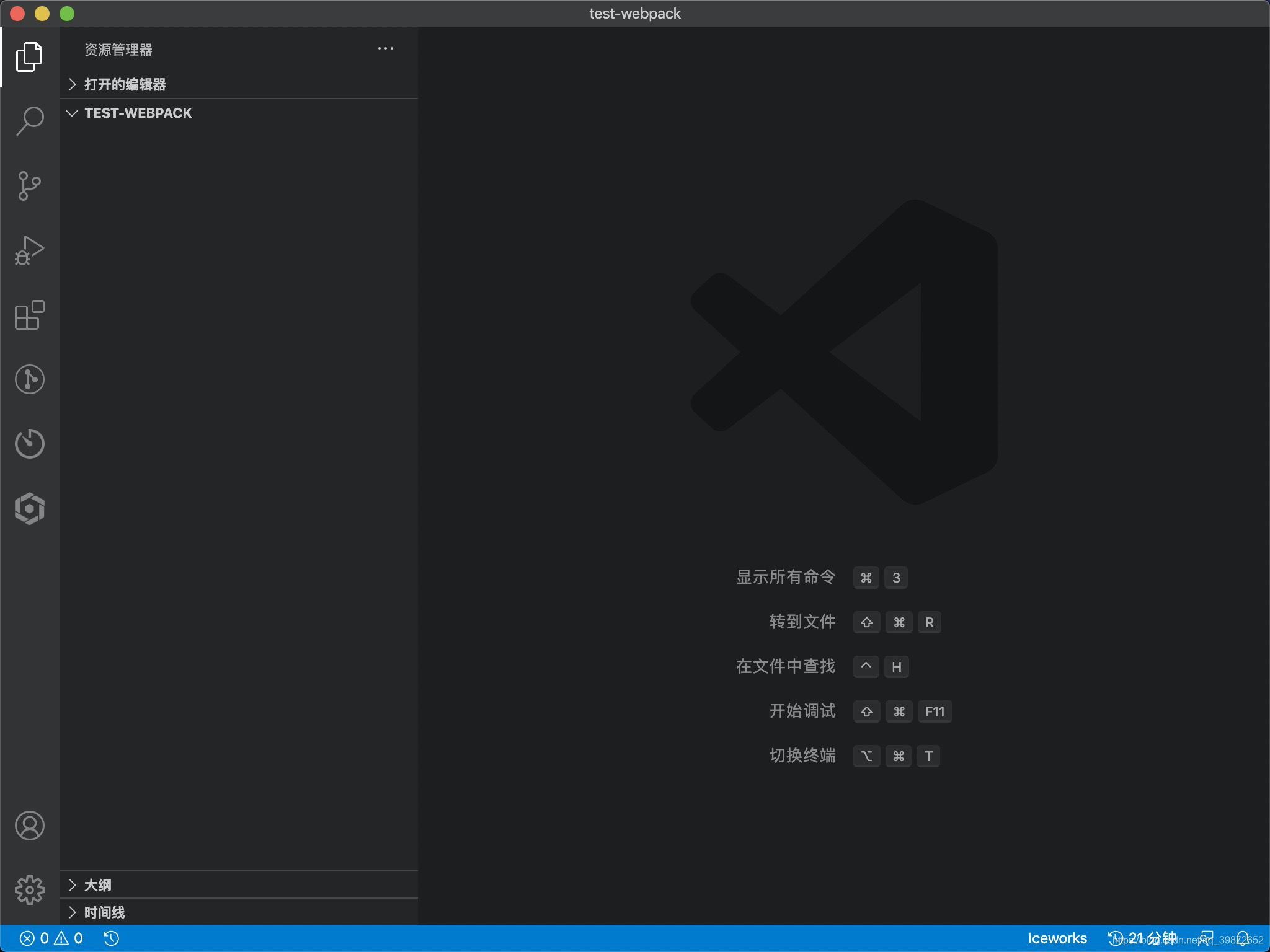The image size is (1270, 952).
Task: Expand the 时间线 timeline section
Action: click(x=239, y=912)
